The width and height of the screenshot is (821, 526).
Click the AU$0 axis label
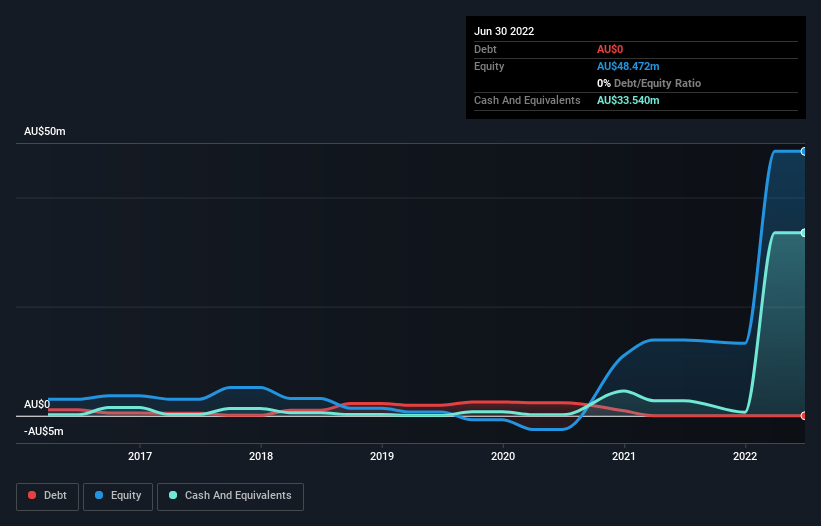[x=37, y=405]
